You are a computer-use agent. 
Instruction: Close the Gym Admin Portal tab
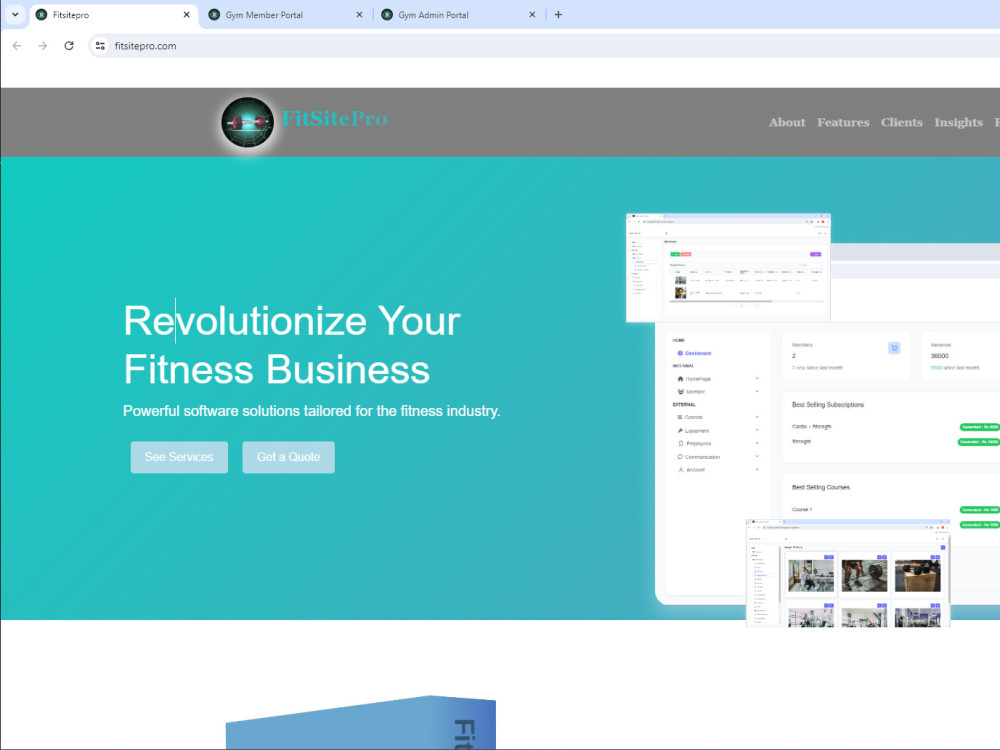(532, 15)
